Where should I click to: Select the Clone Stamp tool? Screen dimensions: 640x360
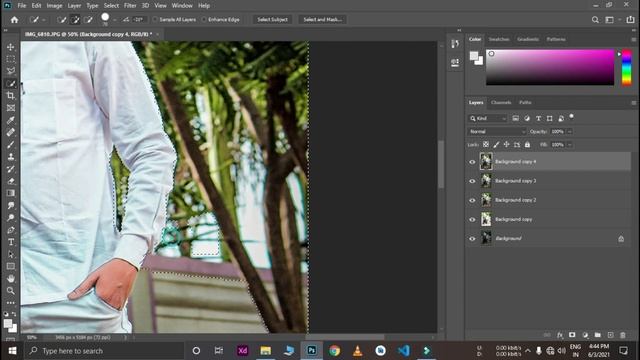coord(11,157)
